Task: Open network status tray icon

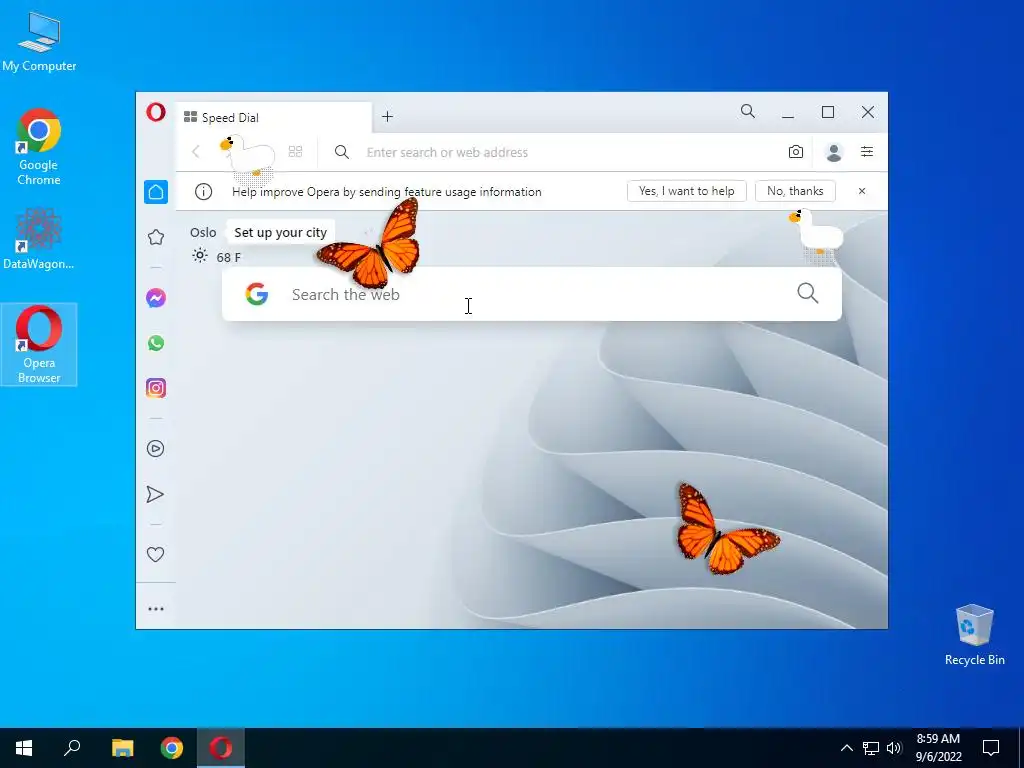Action: [x=871, y=748]
